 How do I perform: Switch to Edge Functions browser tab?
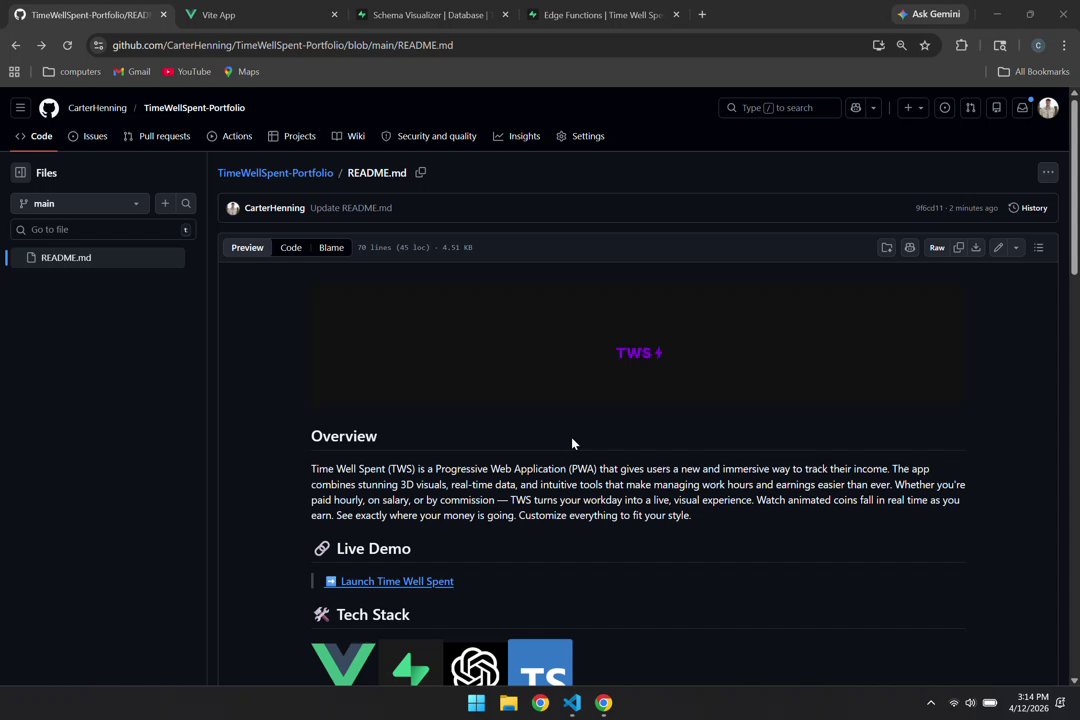tap(602, 14)
